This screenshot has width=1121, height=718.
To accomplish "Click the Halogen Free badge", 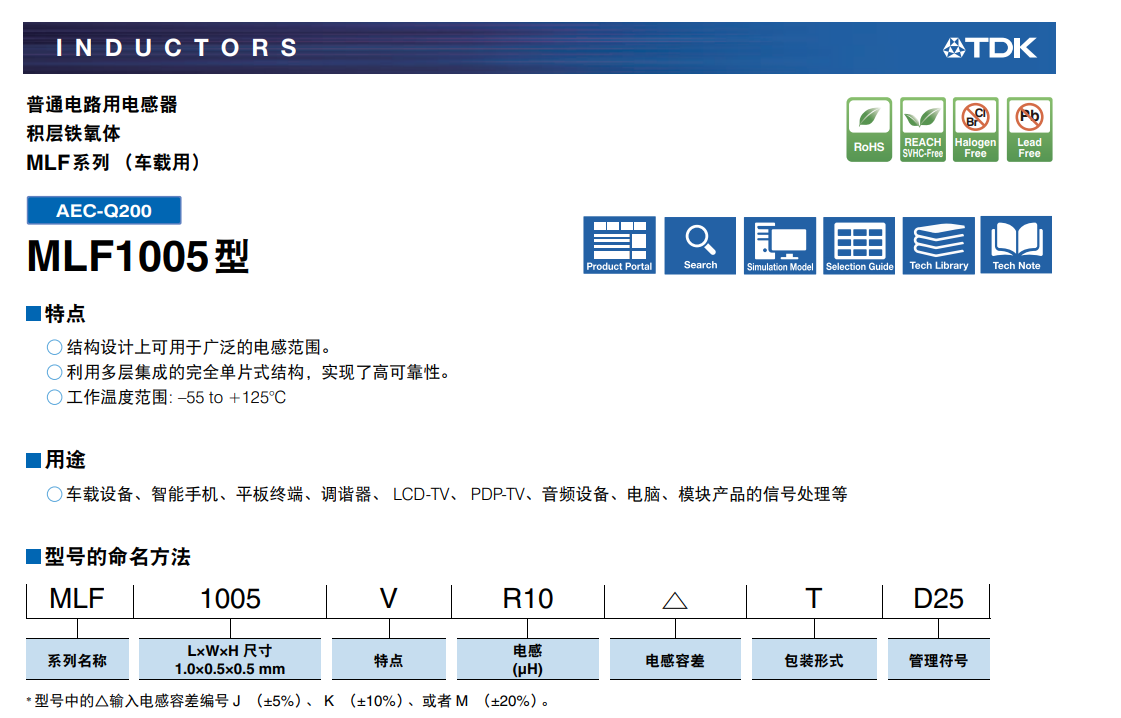I will (976, 129).
